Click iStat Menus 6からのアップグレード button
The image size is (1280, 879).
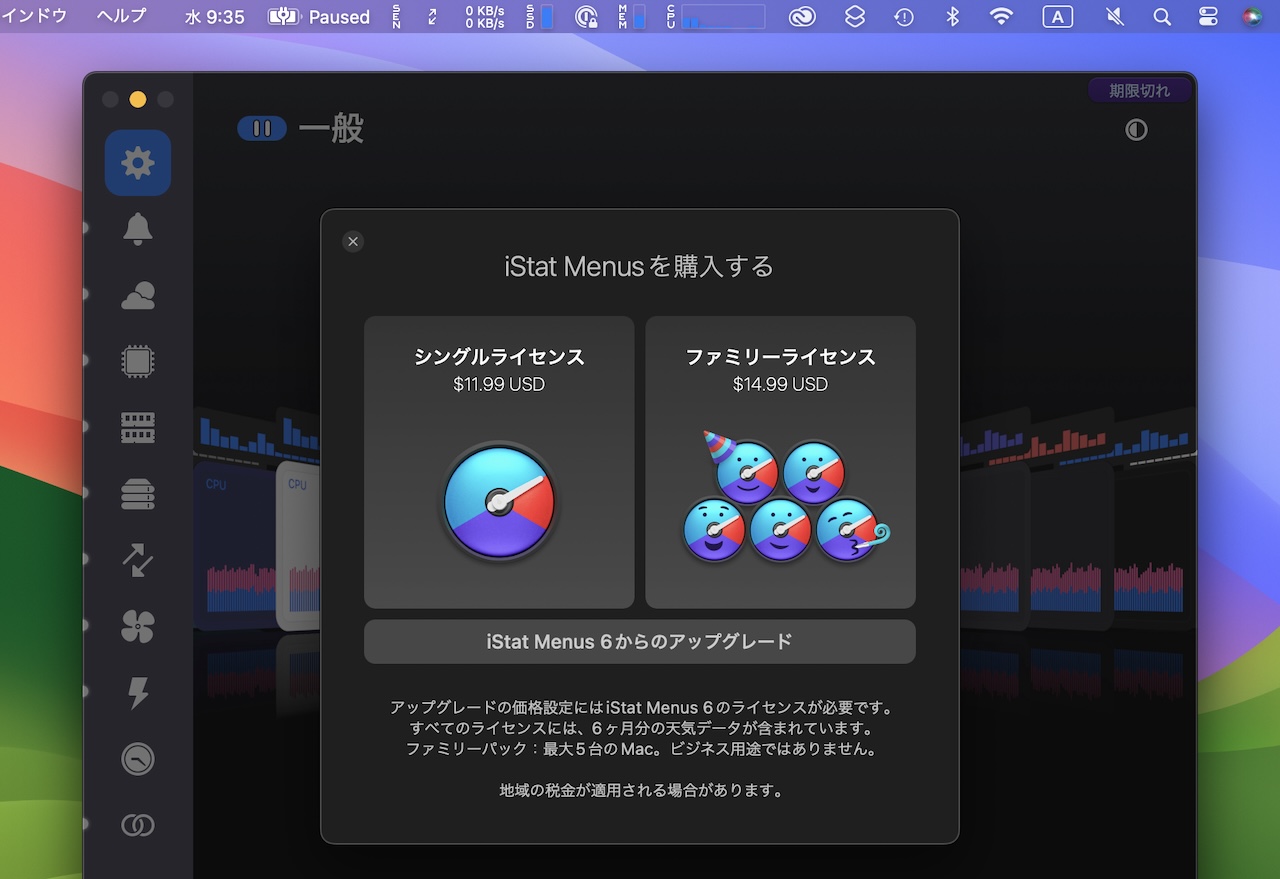640,642
